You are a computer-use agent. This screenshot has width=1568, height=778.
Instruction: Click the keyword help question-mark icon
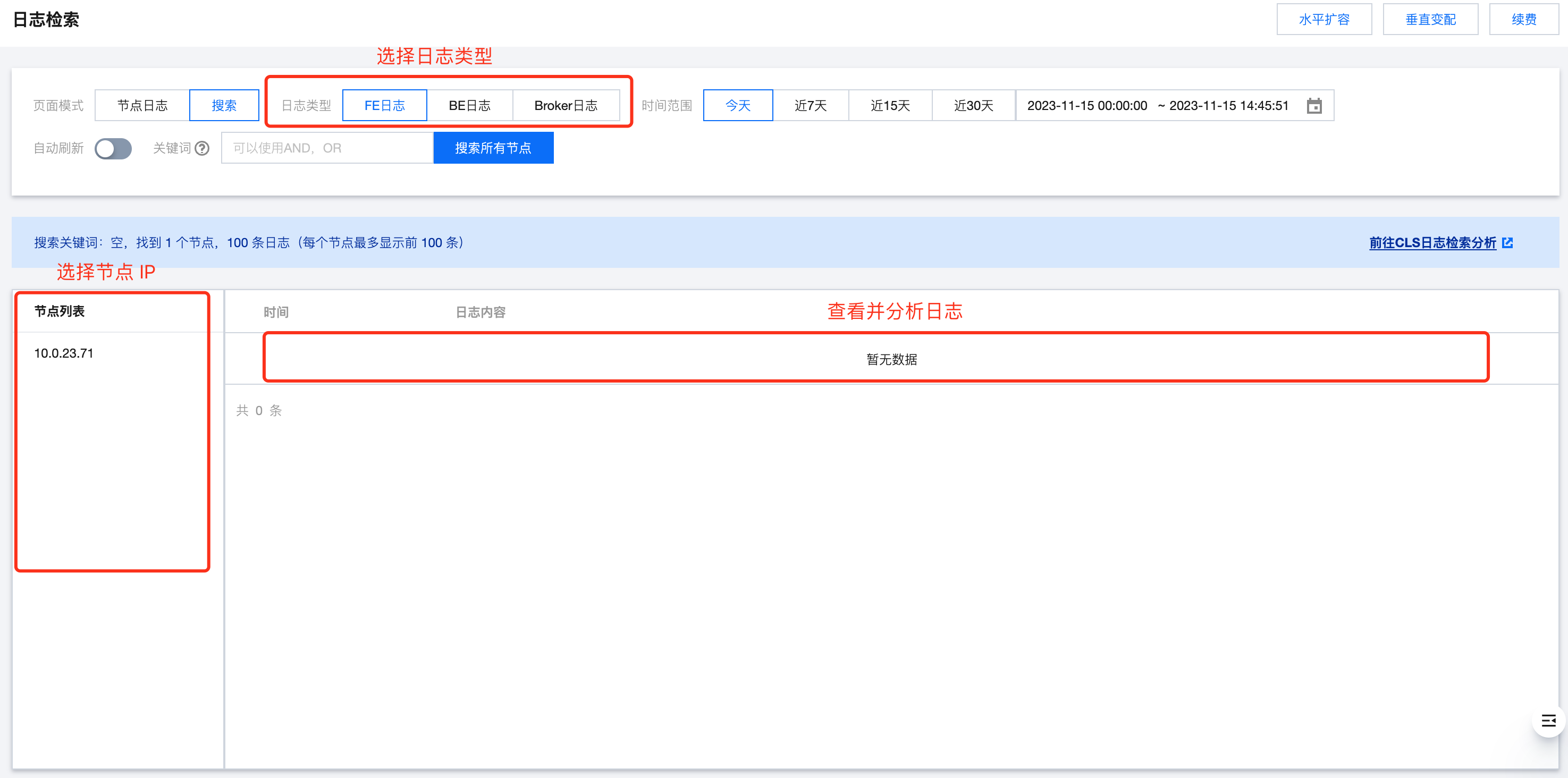[x=202, y=149]
